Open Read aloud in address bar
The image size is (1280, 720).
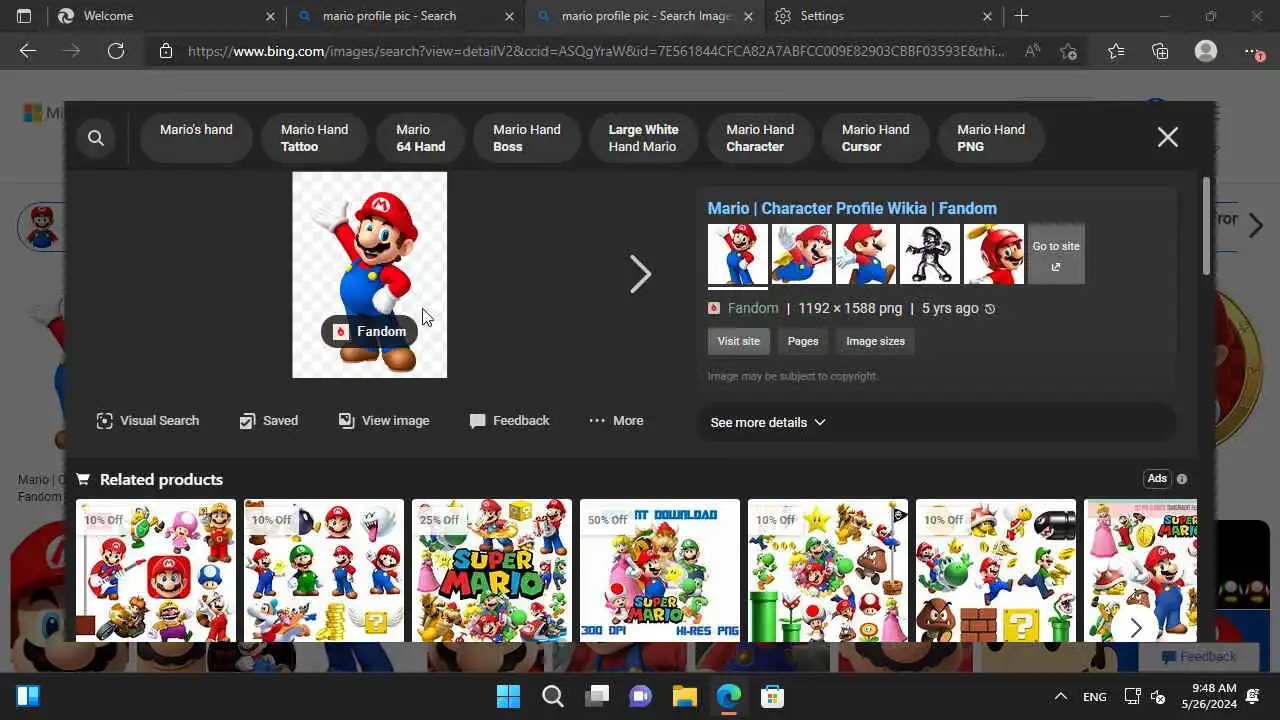click(1033, 51)
